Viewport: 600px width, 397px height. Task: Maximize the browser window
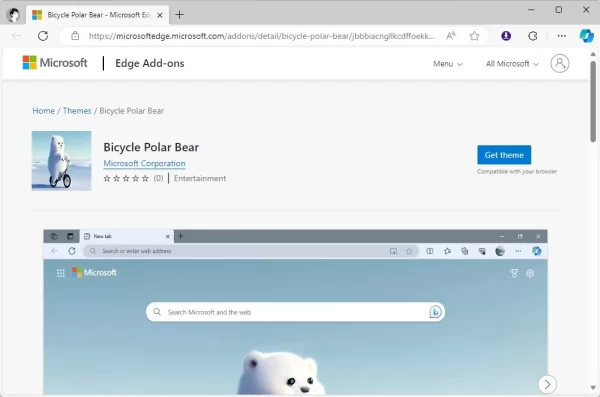[559, 10]
